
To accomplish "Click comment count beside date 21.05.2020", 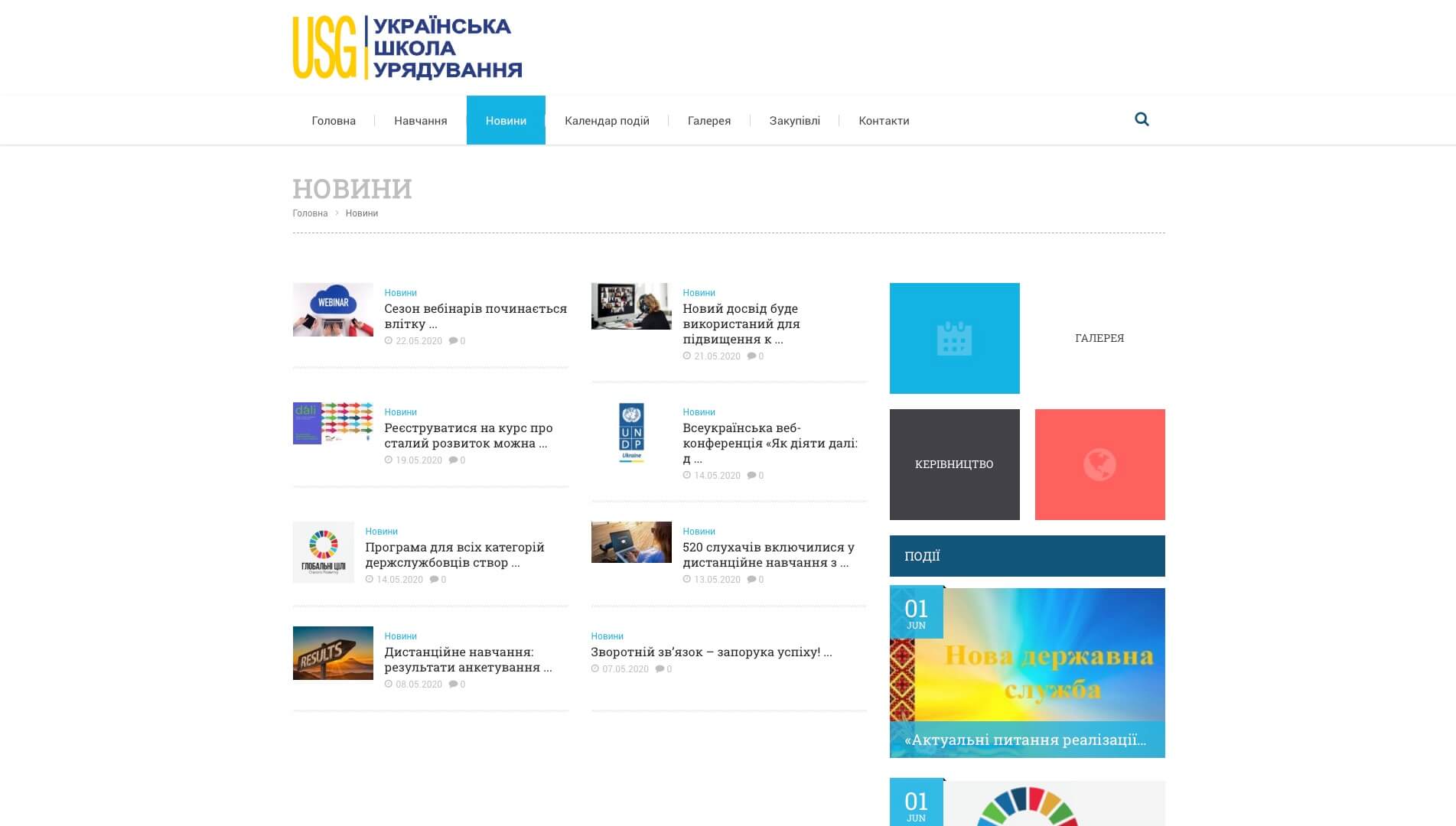I will (x=755, y=356).
